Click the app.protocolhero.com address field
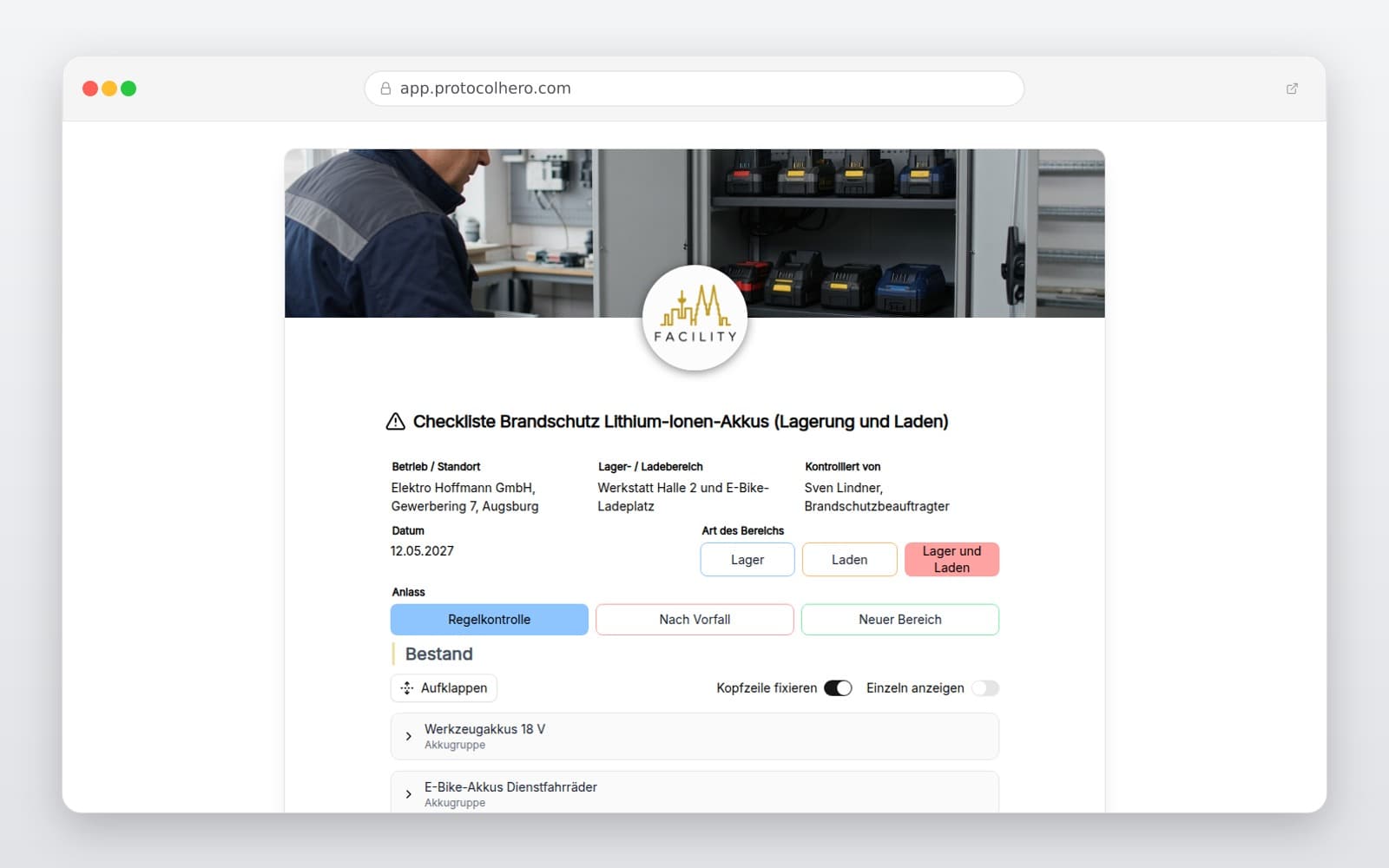1389x868 pixels. click(694, 89)
